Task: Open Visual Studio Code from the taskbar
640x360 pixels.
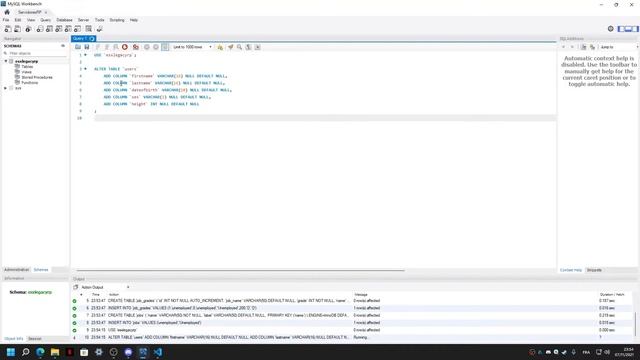Action: pyautogui.click(x=158, y=352)
